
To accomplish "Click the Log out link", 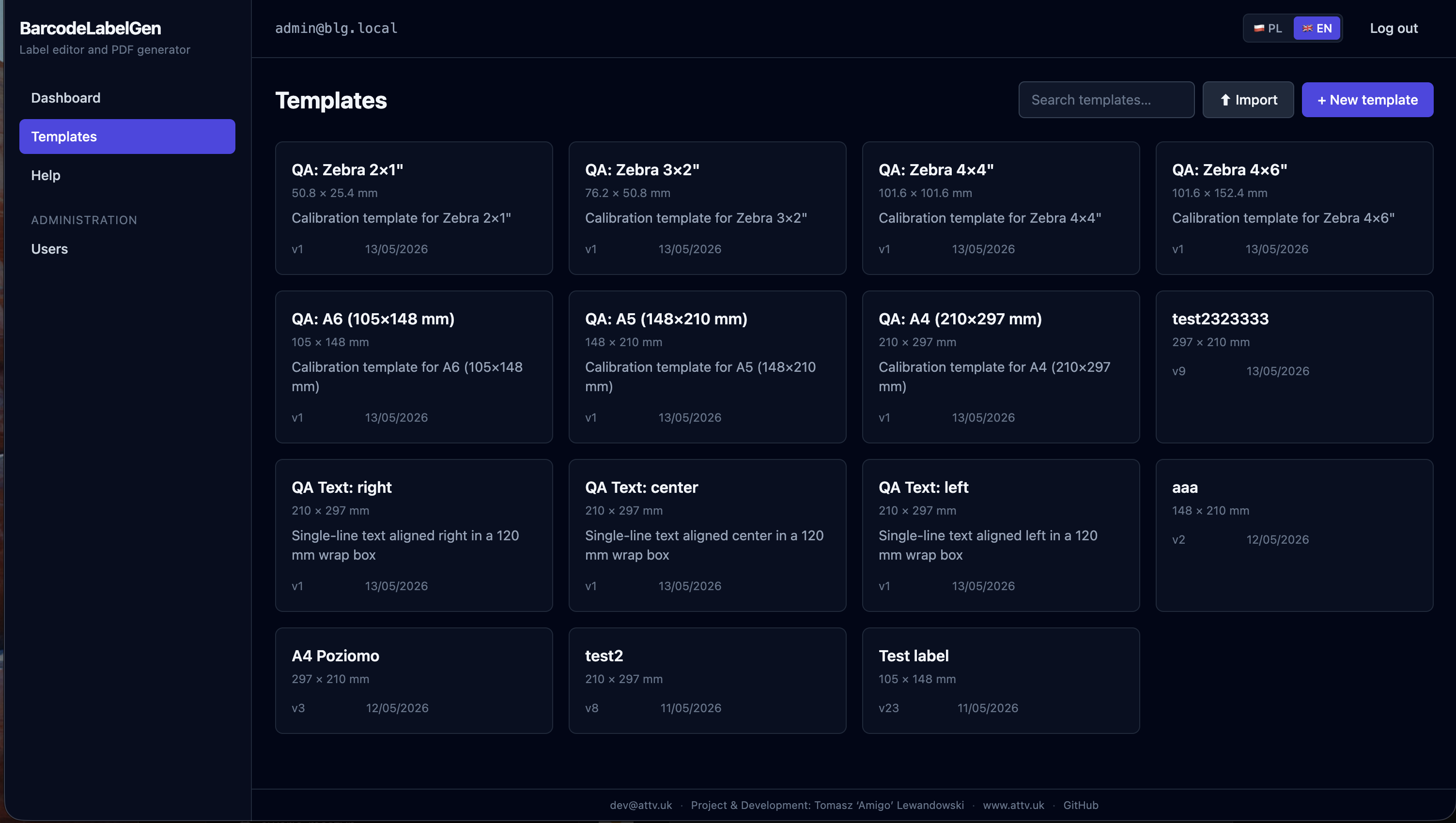I will tap(1393, 28).
